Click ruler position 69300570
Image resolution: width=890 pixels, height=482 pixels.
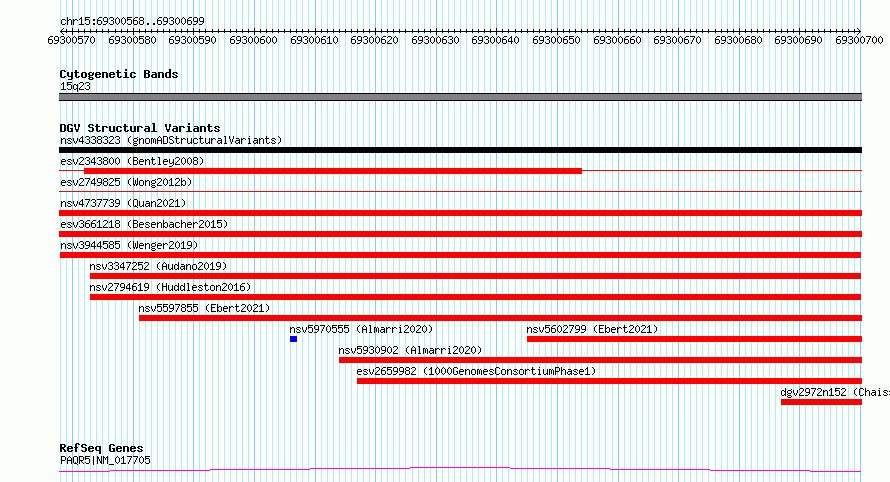point(72,40)
